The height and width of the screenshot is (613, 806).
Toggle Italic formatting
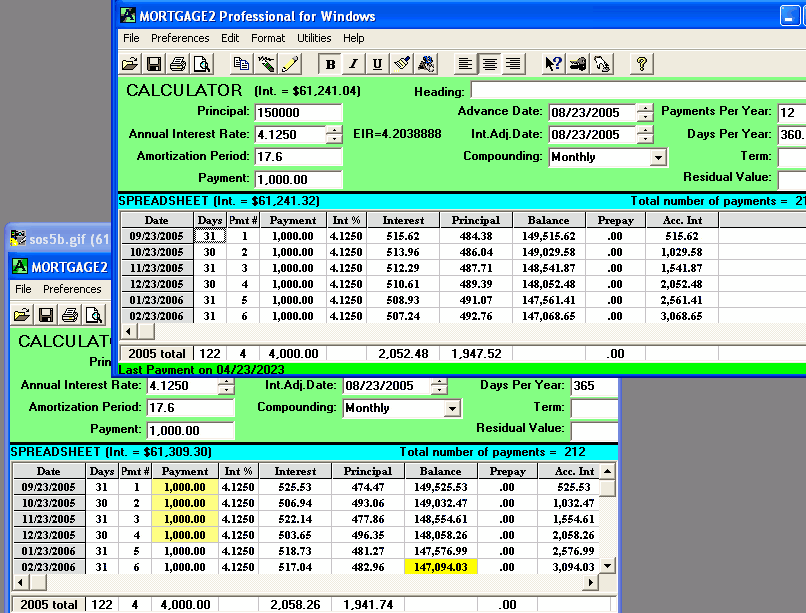pos(353,64)
